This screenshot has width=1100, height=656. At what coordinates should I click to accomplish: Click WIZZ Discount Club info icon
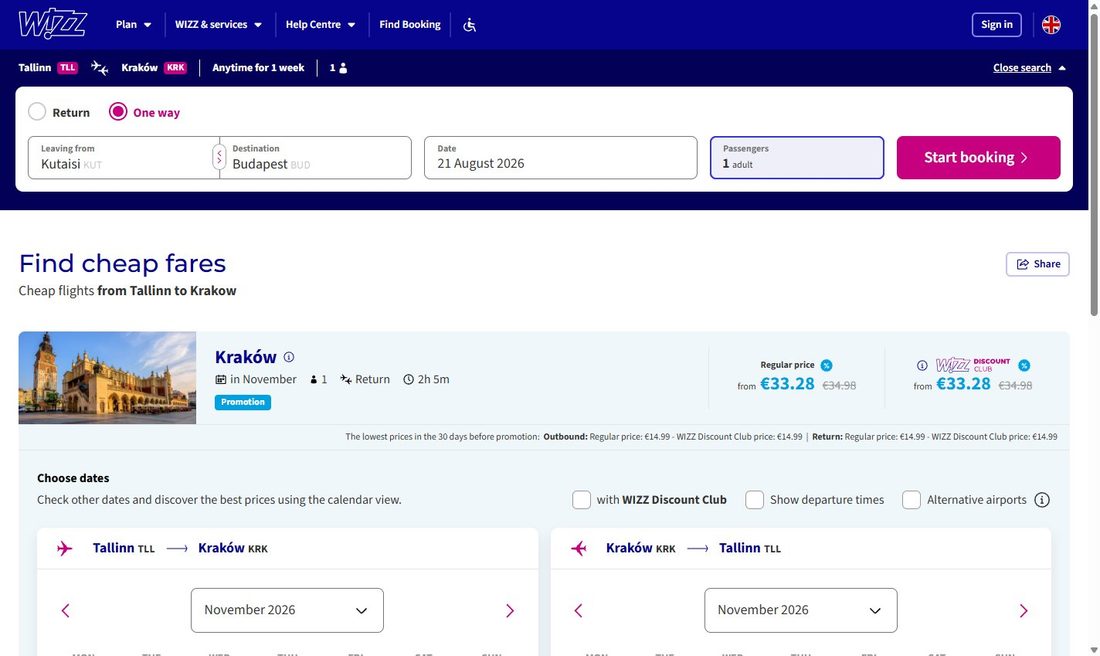coord(922,366)
